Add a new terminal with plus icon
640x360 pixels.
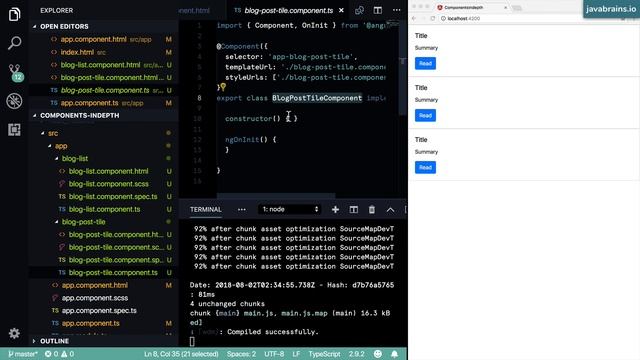point(335,209)
